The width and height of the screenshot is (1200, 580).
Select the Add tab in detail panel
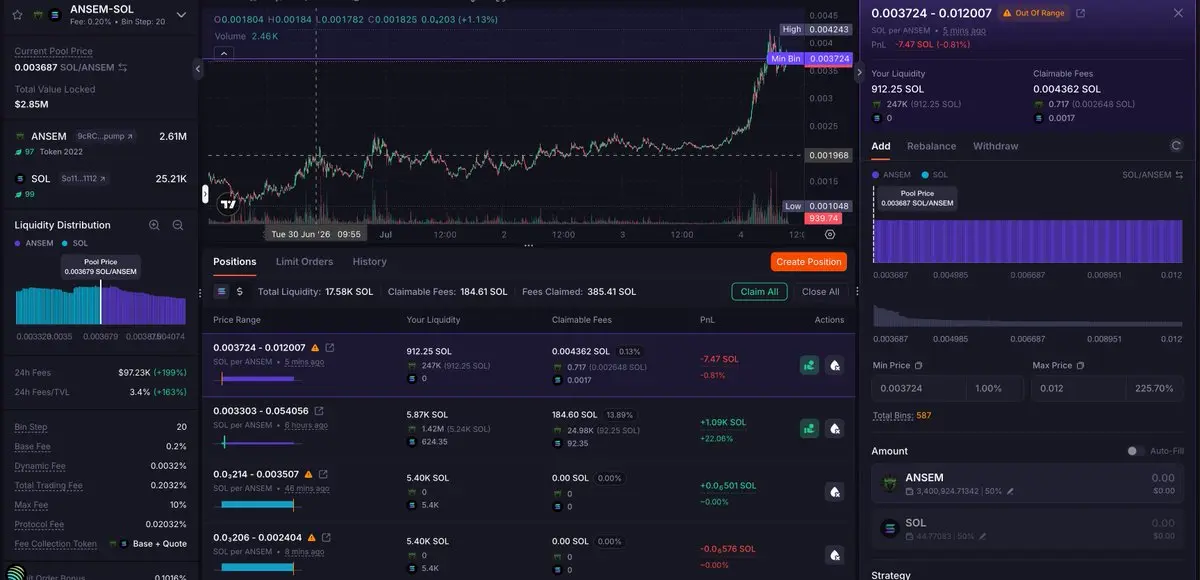point(881,146)
